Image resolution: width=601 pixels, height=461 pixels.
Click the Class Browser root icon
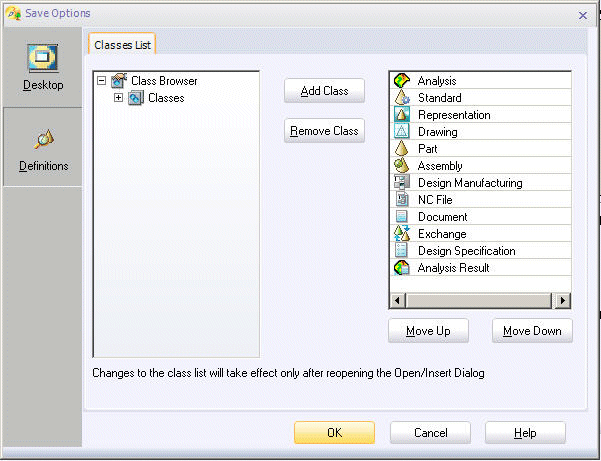(119, 81)
